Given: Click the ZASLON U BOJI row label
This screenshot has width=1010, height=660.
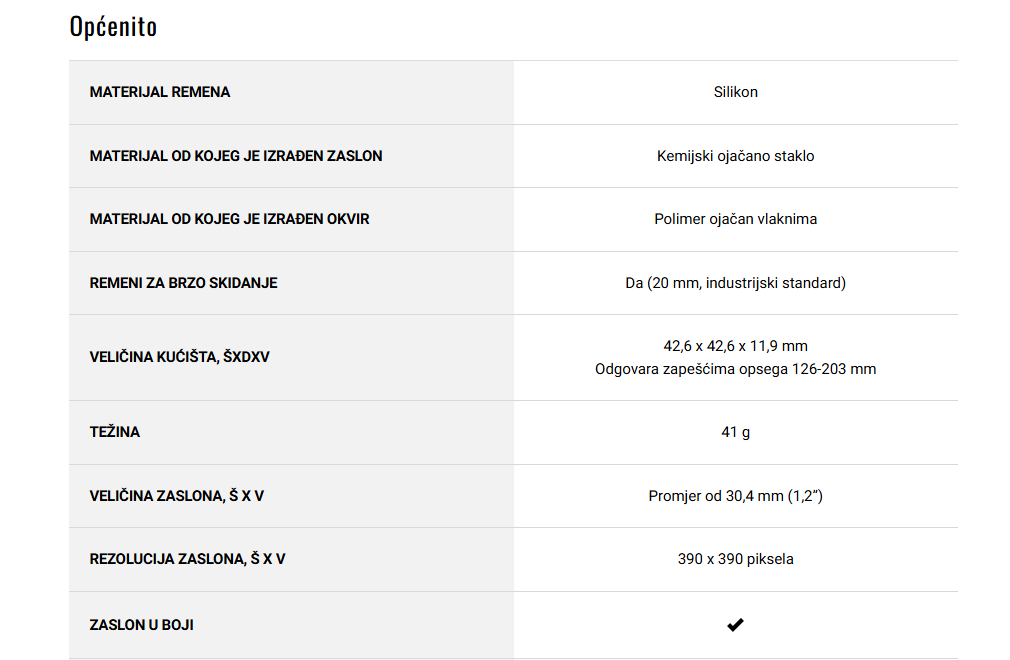Looking at the screenshot, I should pyautogui.click(x=142, y=625).
